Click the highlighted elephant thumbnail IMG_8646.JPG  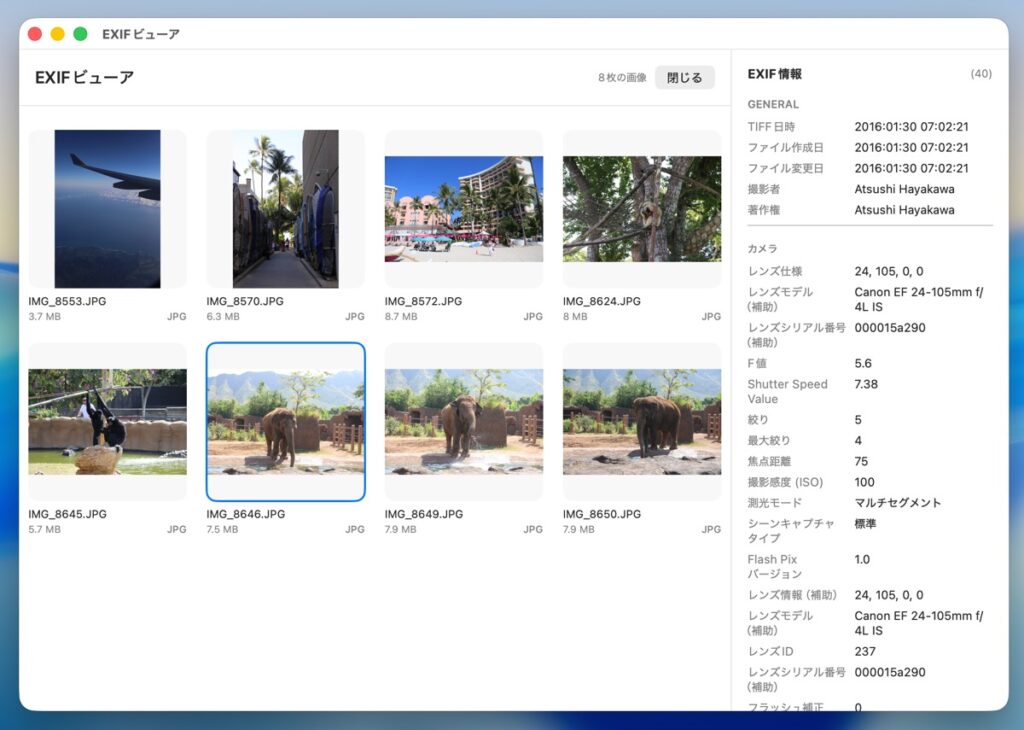point(285,421)
